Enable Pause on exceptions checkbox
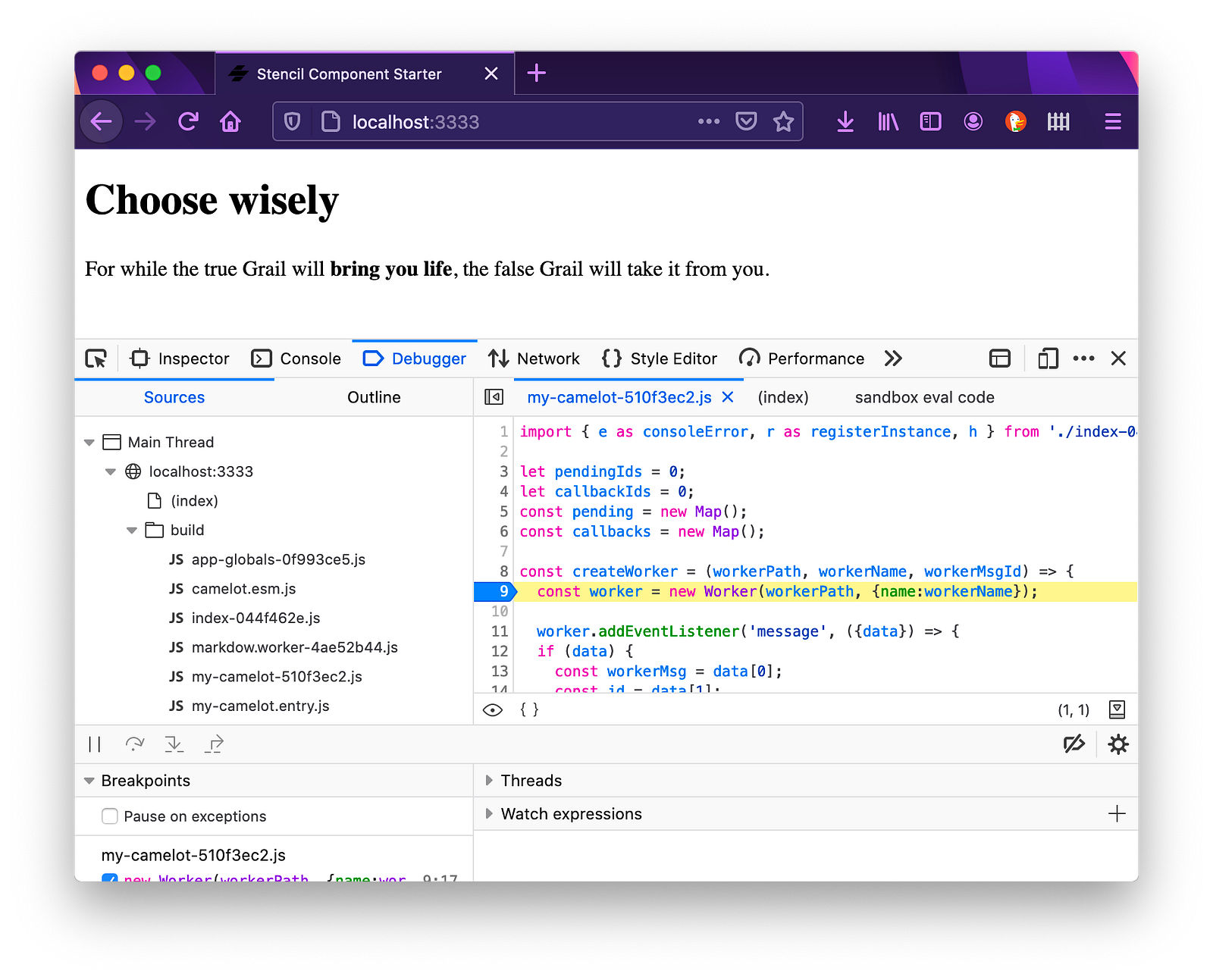 110,816
